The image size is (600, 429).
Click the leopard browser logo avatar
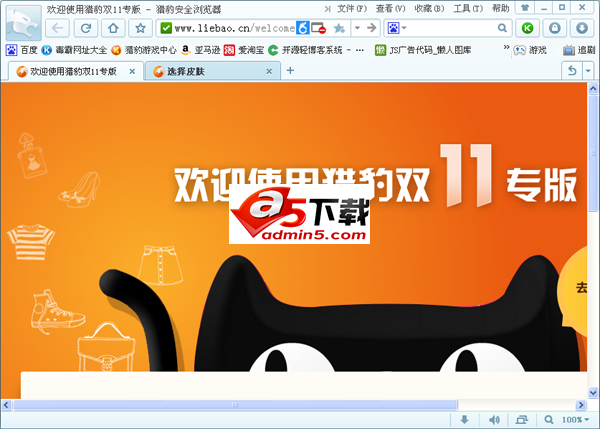point(24,23)
